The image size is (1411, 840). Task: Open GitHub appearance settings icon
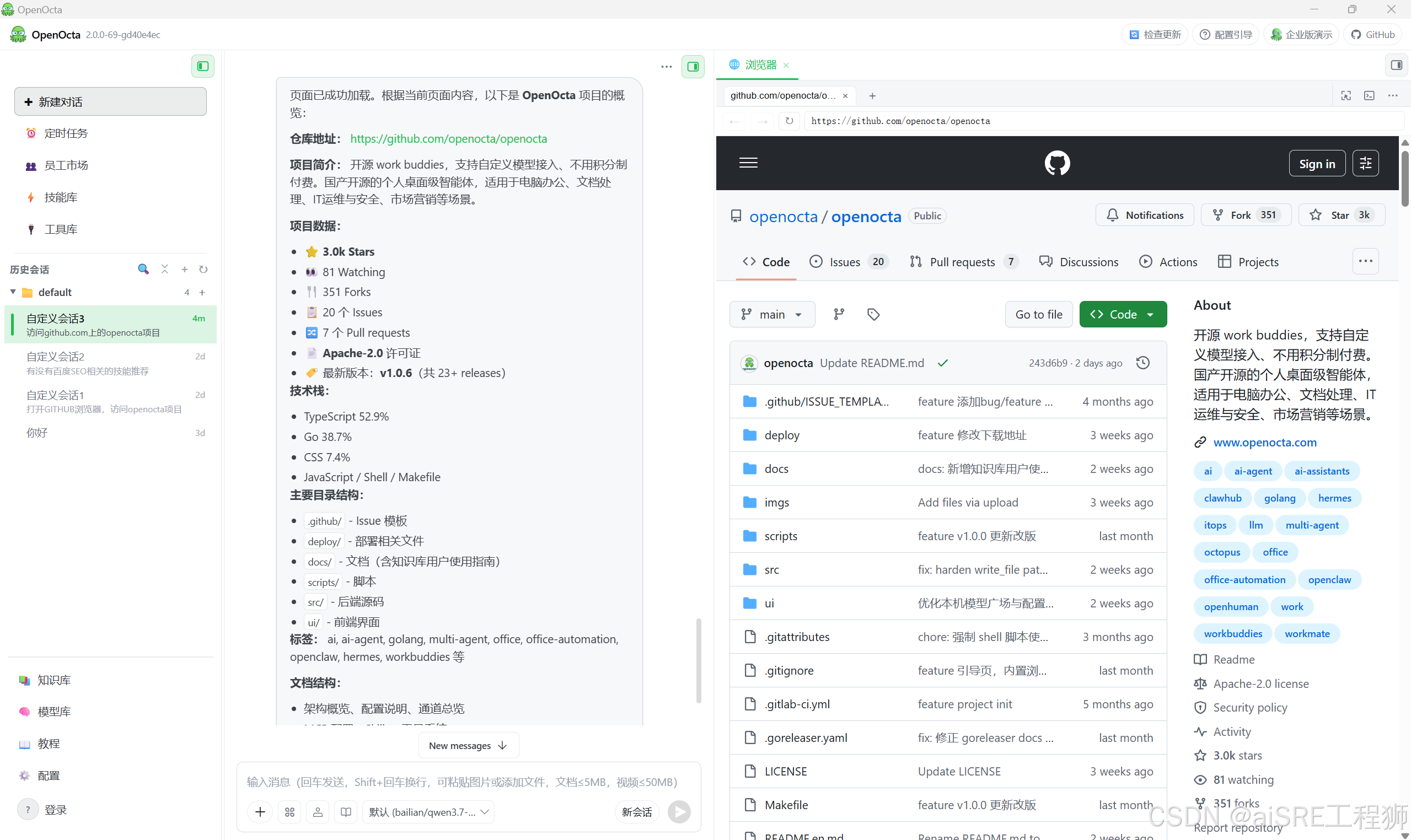[1366, 164]
